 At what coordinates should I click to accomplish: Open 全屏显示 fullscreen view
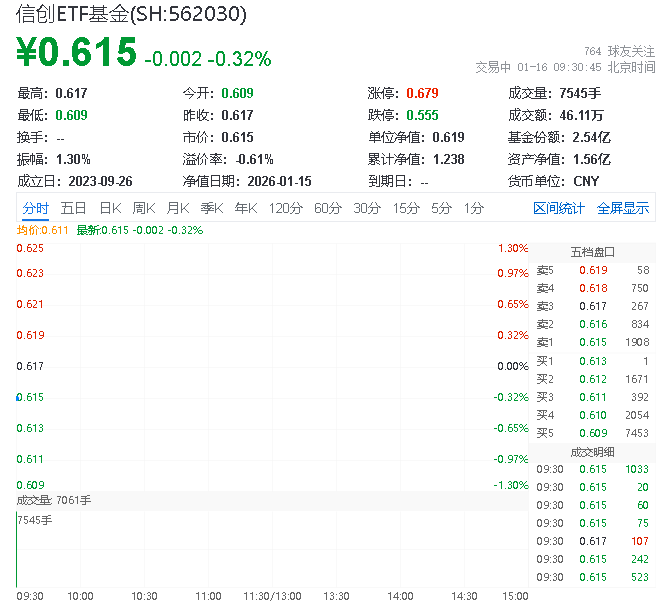coord(623,208)
